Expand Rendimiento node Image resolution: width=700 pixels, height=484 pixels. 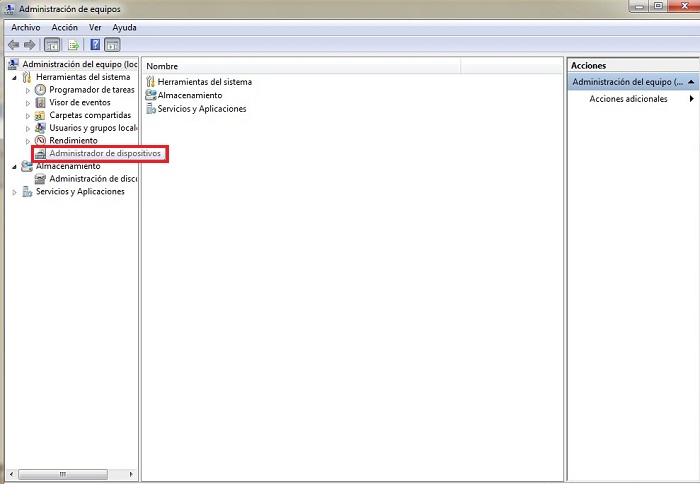(28, 141)
